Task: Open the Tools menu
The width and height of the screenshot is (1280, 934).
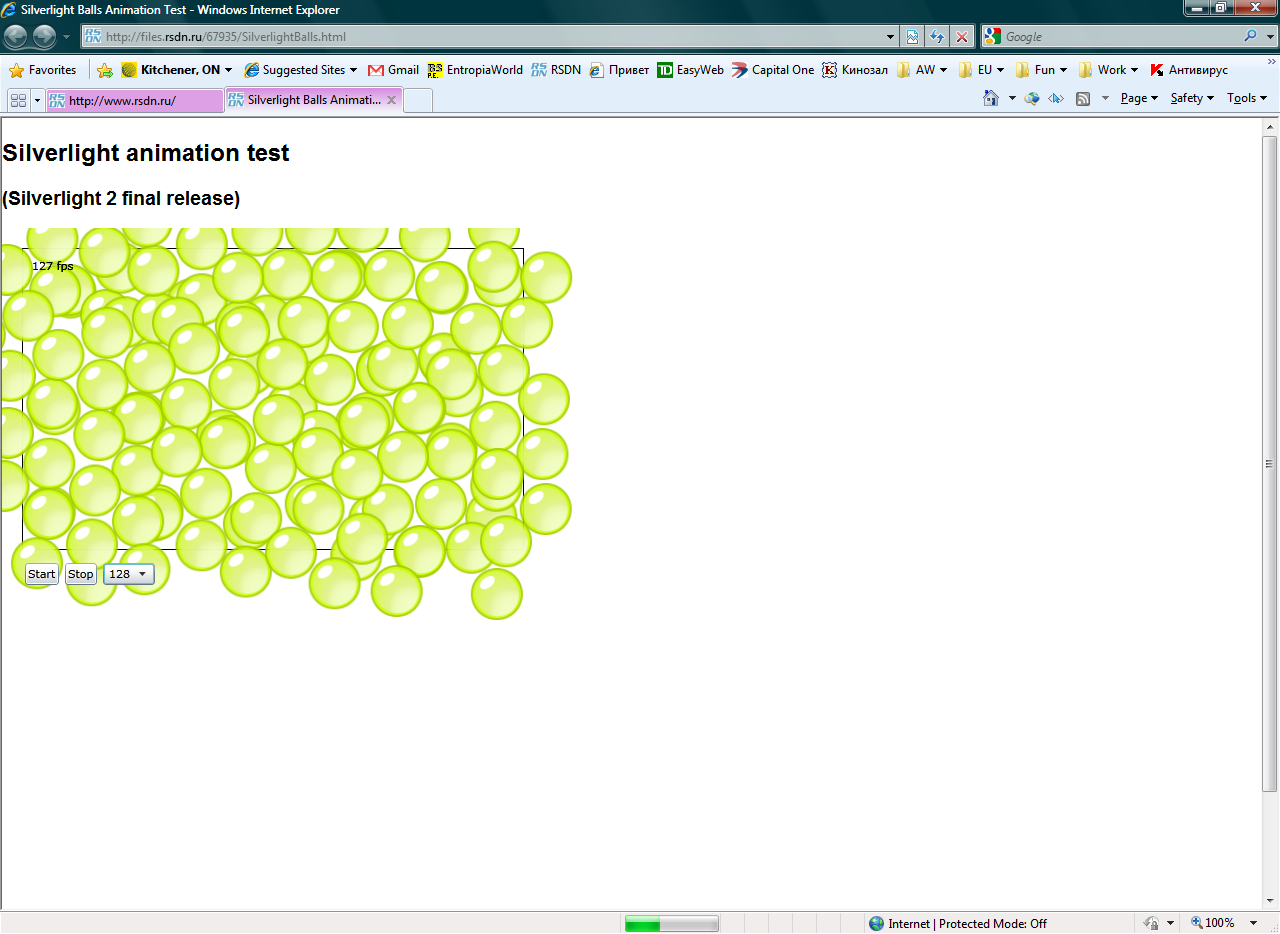Action: 1246,98
